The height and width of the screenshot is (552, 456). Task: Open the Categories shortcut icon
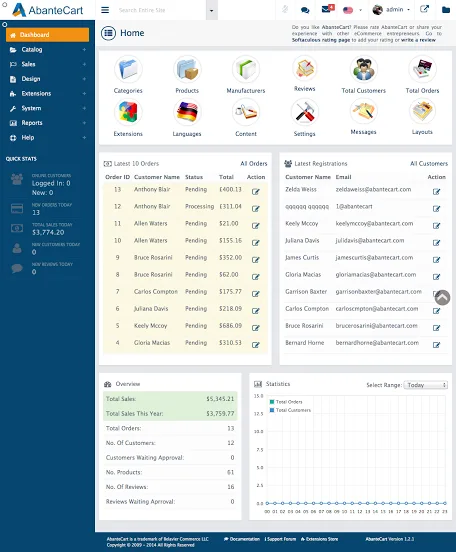pyautogui.click(x=128, y=69)
